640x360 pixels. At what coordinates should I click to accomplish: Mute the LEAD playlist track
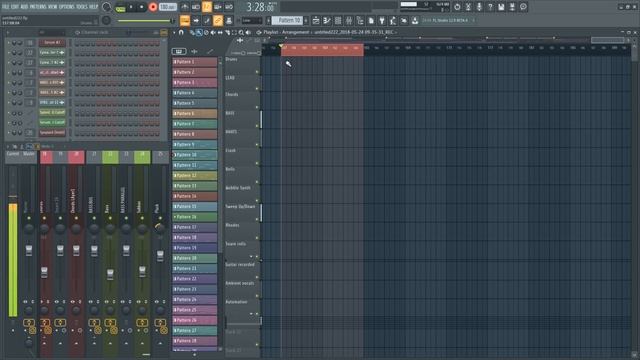coord(257,89)
